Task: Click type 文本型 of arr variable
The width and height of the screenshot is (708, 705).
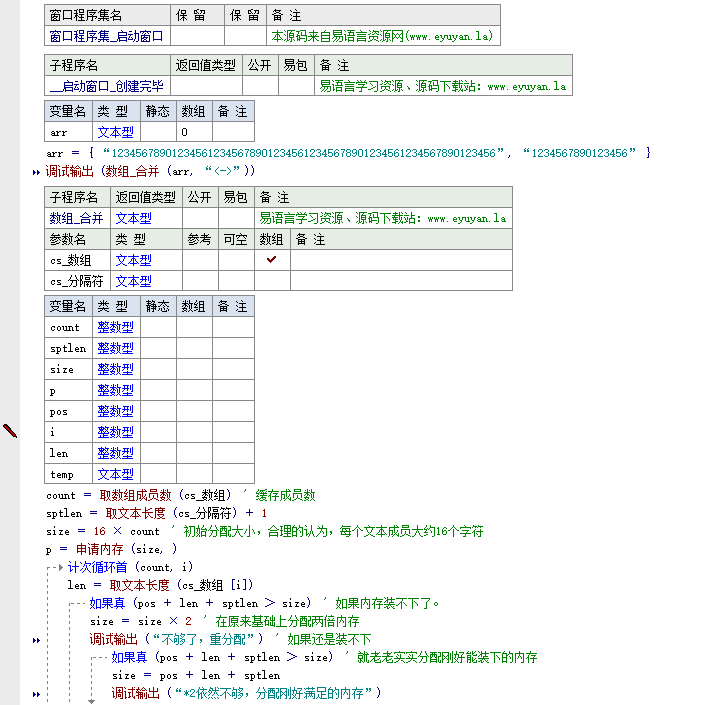Action: point(116,132)
